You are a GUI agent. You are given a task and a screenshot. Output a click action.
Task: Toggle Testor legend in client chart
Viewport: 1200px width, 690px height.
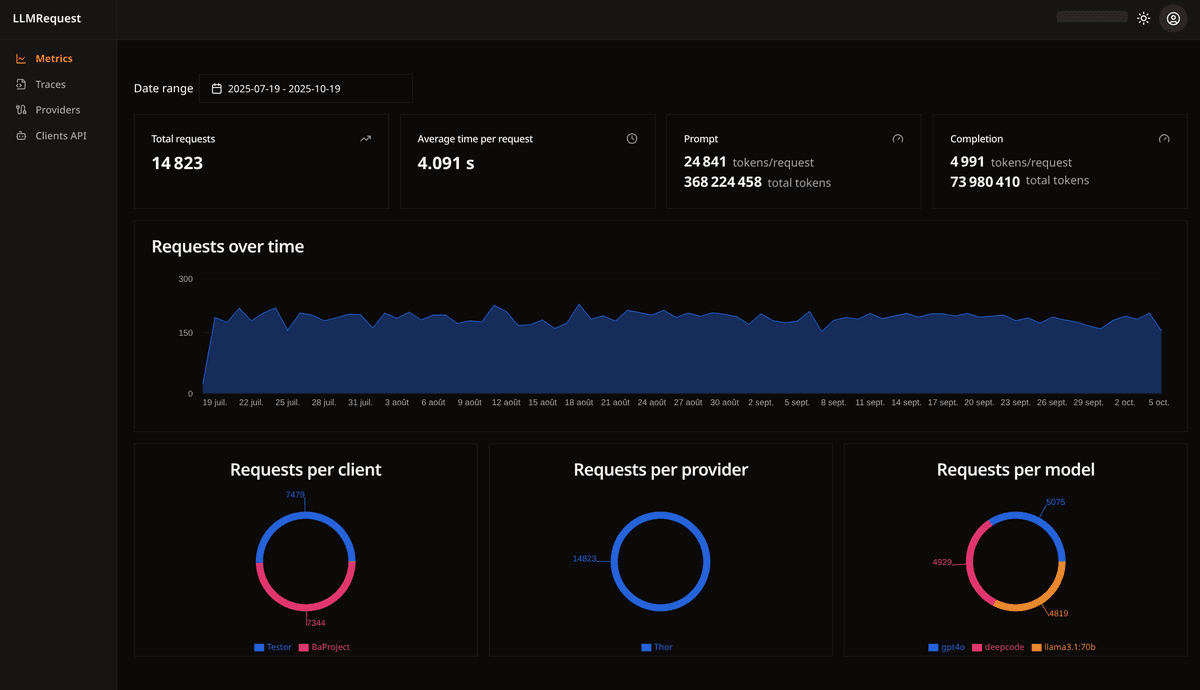click(x=273, y=647)
